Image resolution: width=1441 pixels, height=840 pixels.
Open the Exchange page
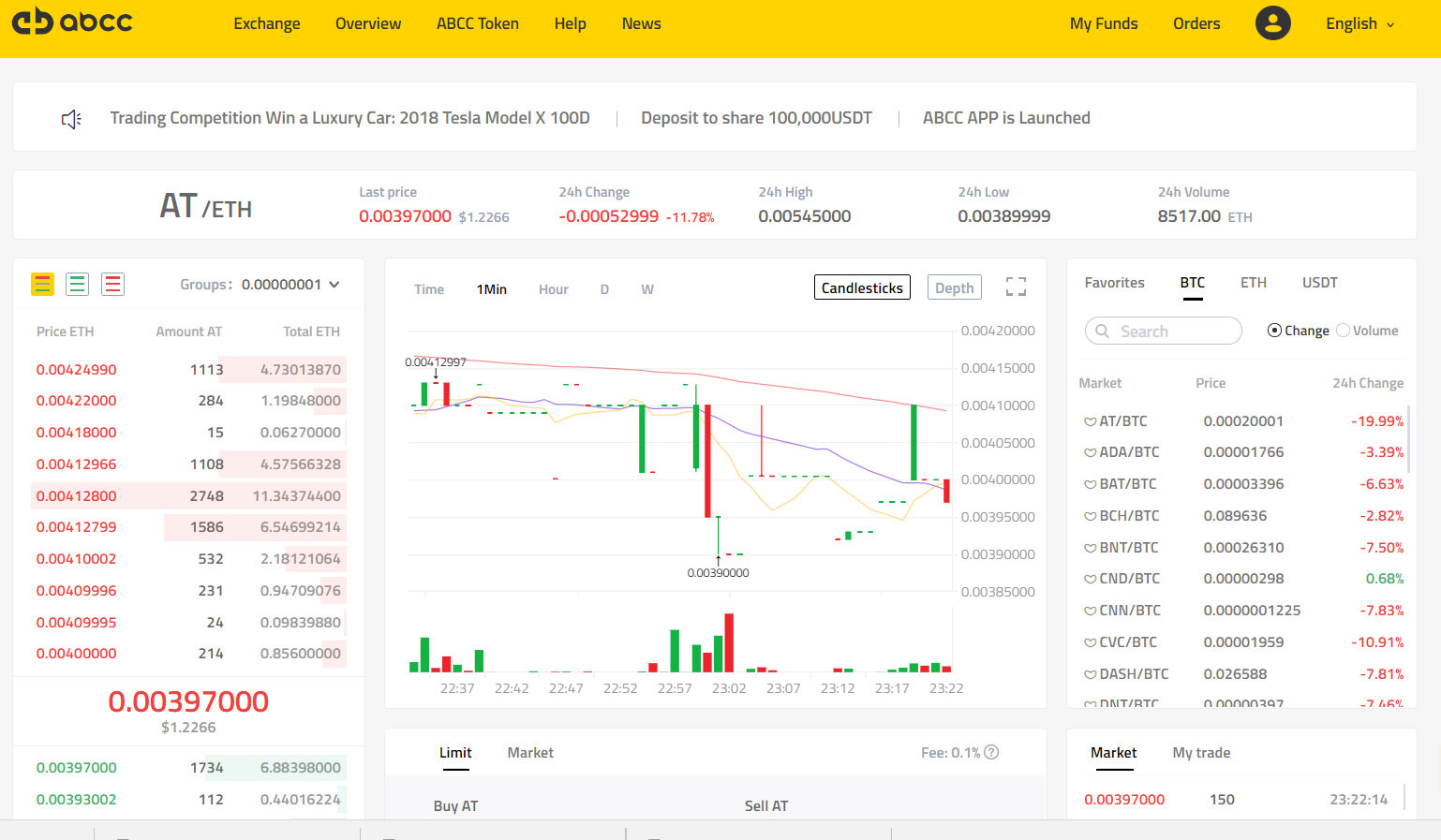267,23
